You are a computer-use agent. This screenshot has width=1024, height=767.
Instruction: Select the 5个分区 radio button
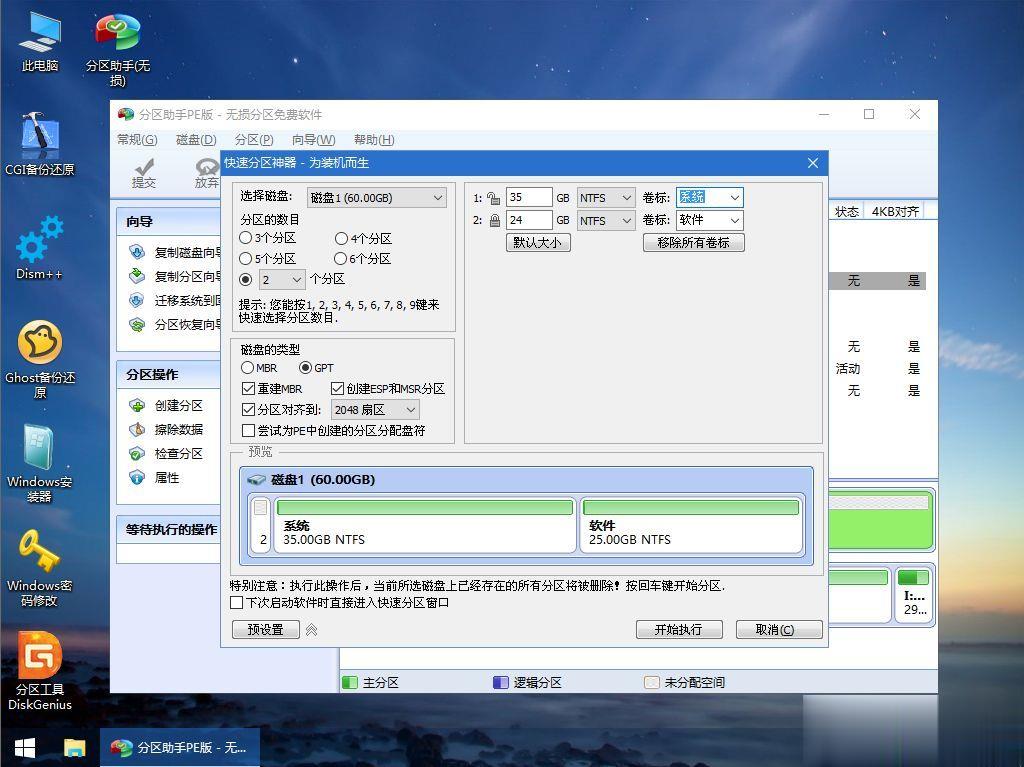point(246,259)
